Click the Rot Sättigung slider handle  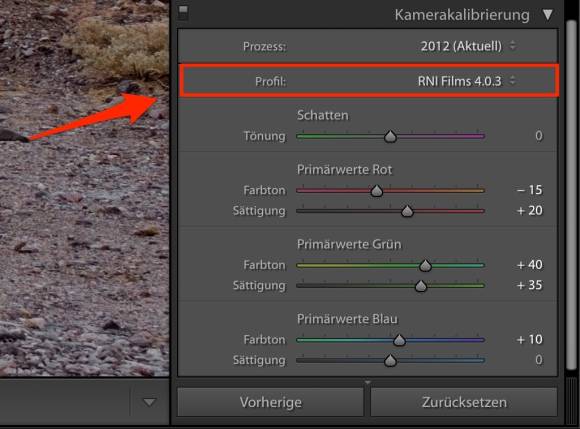(x=407, y=211)
